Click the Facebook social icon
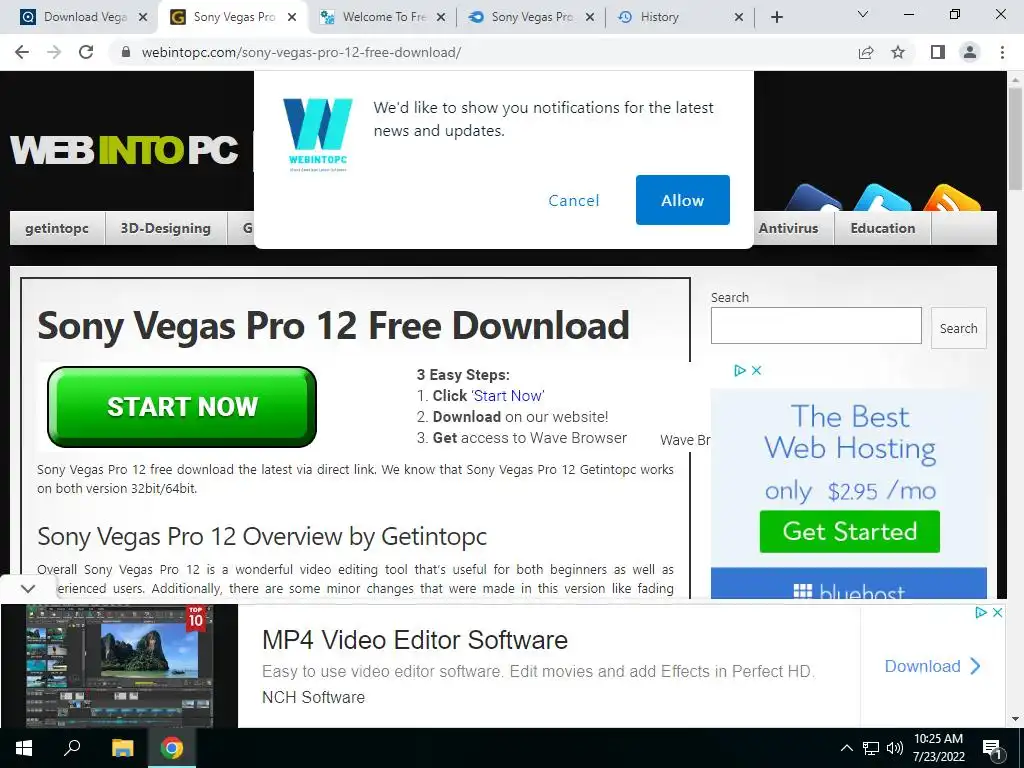The width and height of the screenshot is (1024, 768). tap(814, 198)
